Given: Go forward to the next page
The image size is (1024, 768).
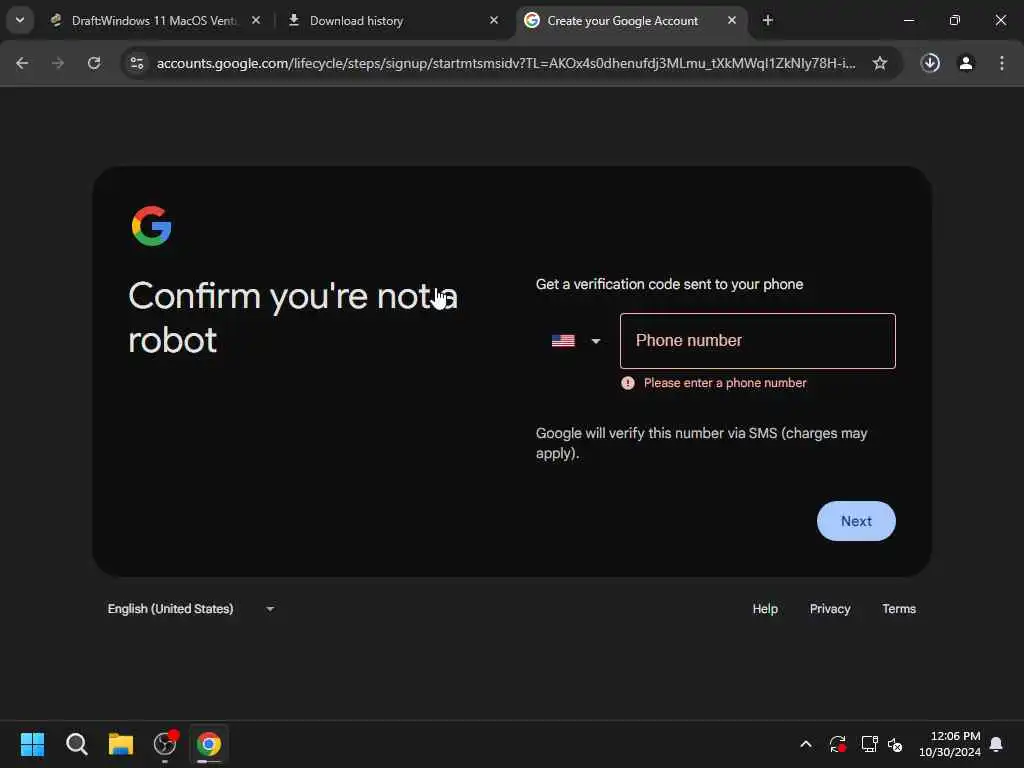Looking at the screenshot, I should [x=58, y=63].
